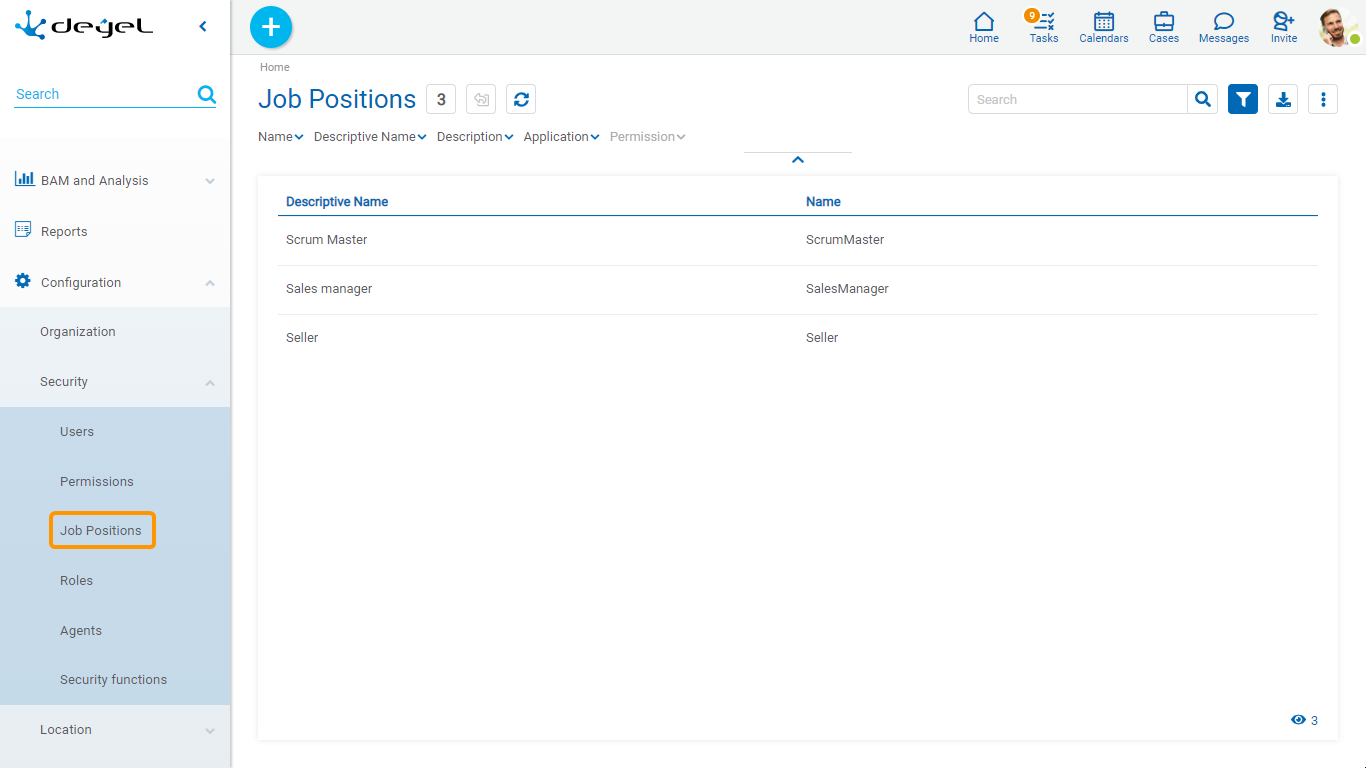Open the Messages icon
Image resolution: width=1366 pixels, height=768 pixels.
pos(1224,27)
